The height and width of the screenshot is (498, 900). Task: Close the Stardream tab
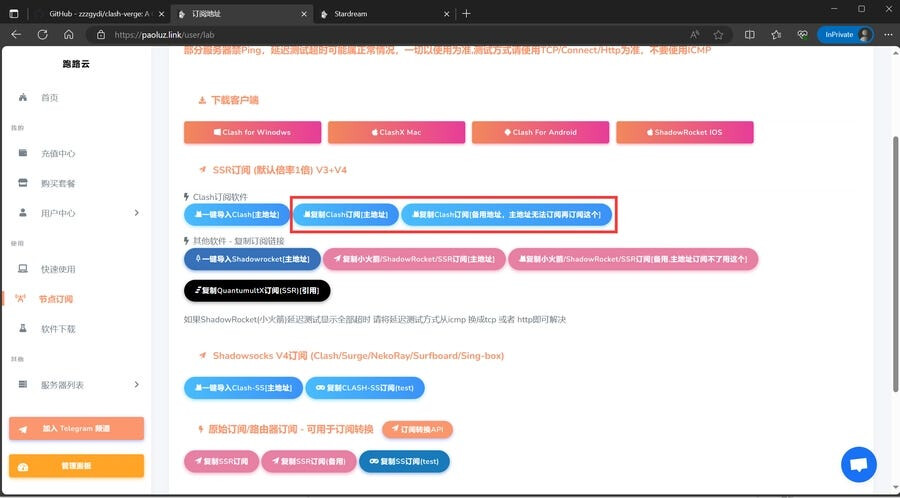(x=446, y=14)
